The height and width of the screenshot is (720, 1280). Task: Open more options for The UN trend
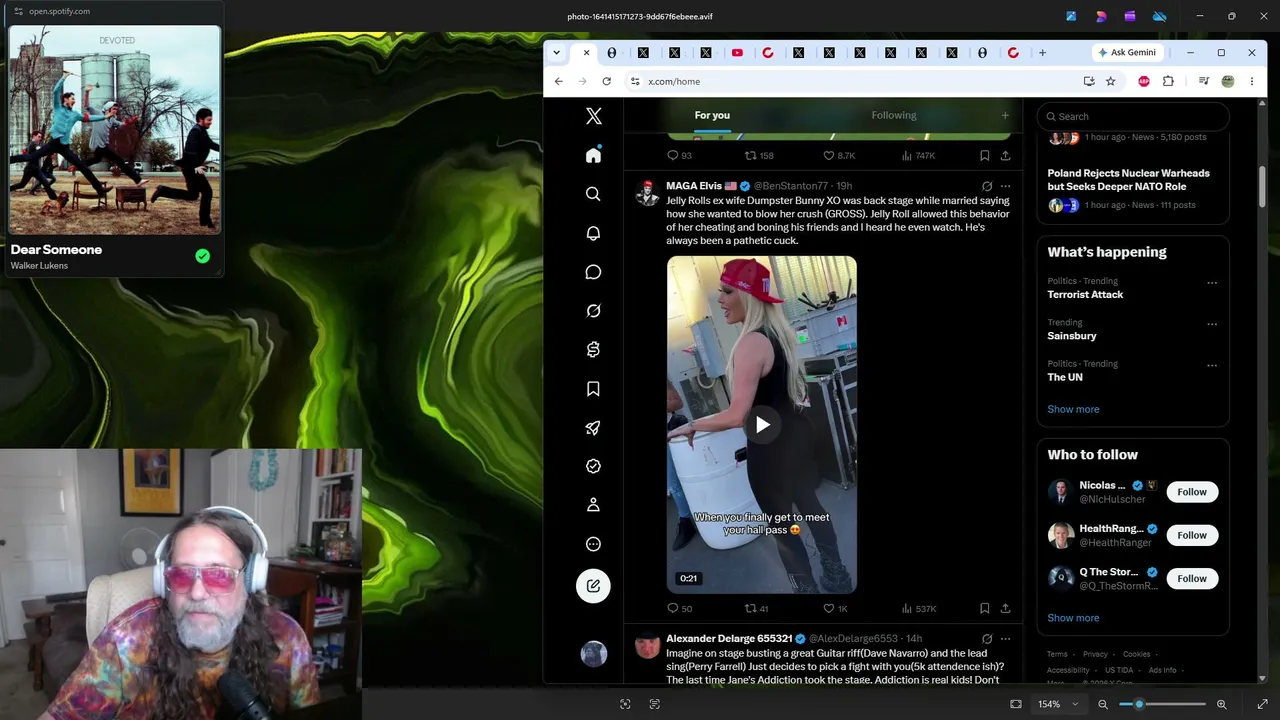click(x=1212, y=365)
